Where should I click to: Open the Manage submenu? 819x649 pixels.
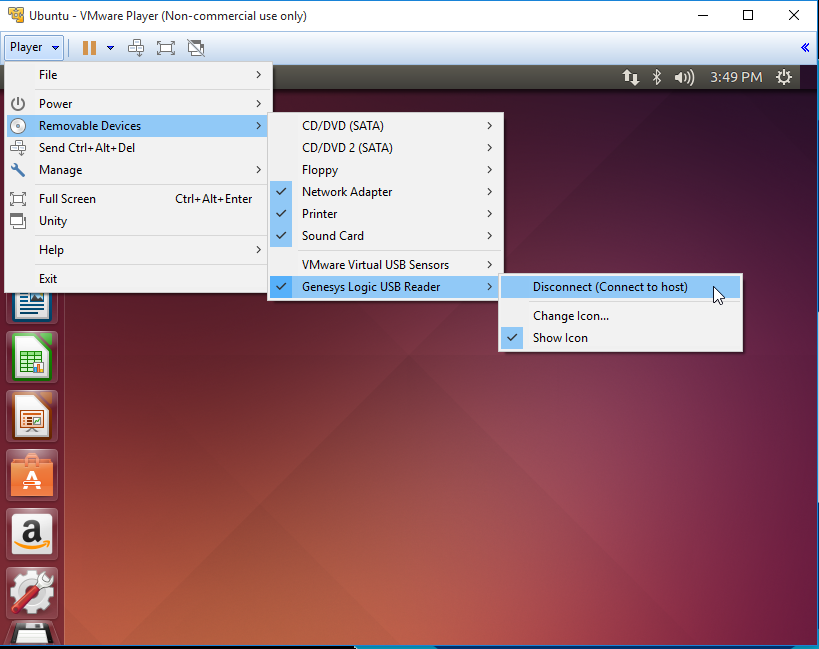pyautogui.click(x=60, y=170)
